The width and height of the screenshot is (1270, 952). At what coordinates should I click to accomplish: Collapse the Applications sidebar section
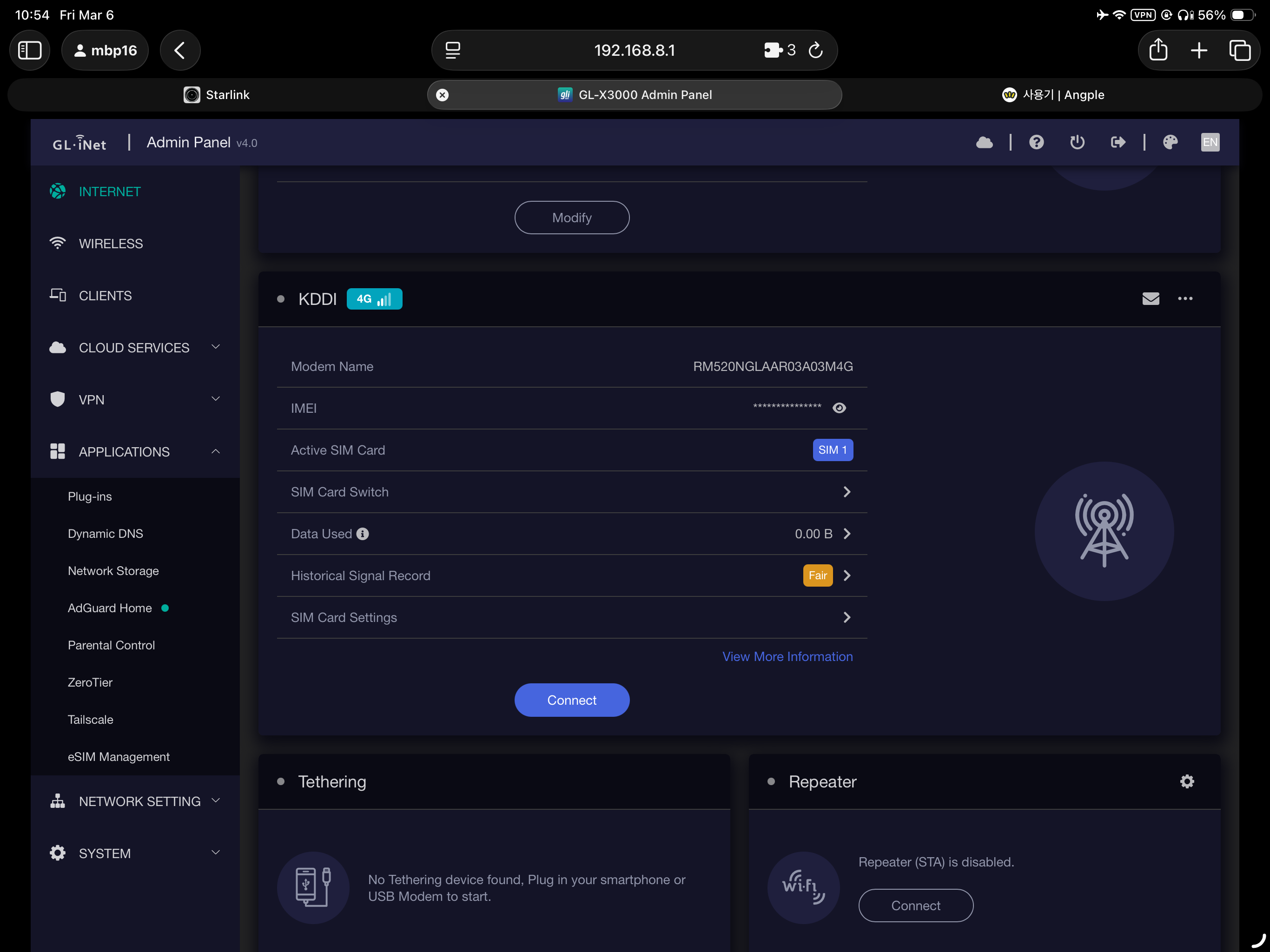pos(135,452)
